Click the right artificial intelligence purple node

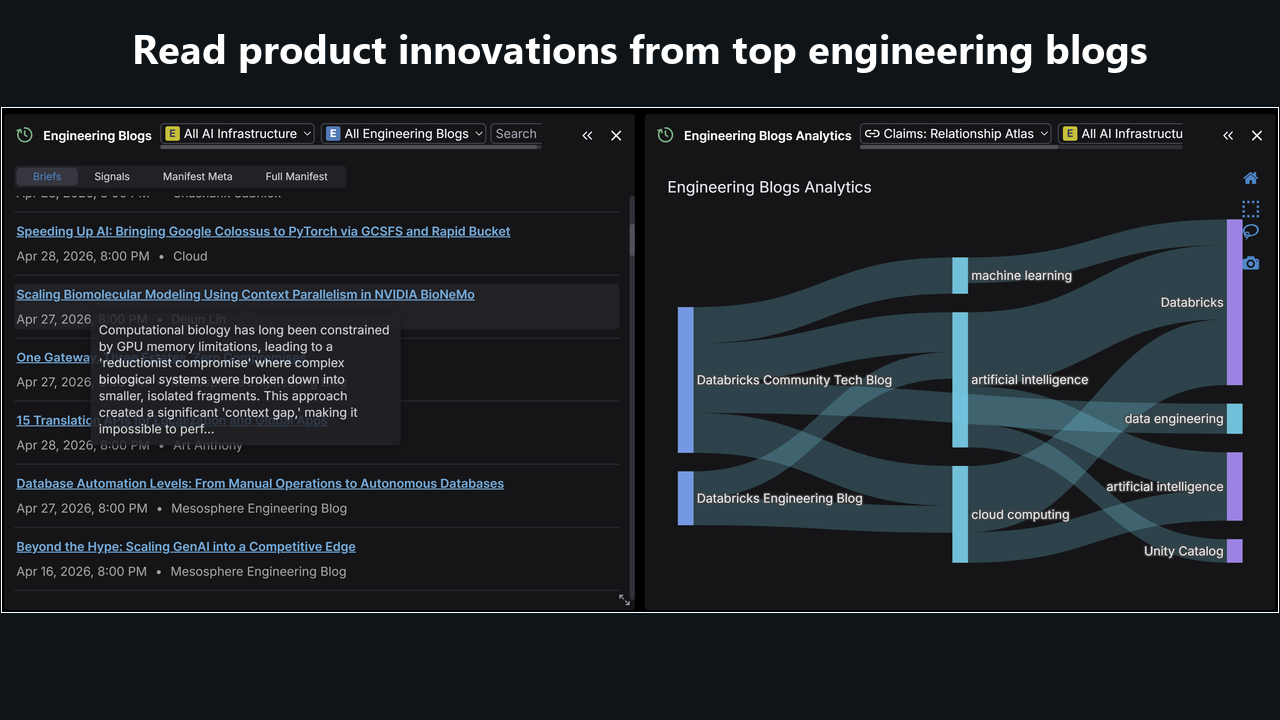1235,486
